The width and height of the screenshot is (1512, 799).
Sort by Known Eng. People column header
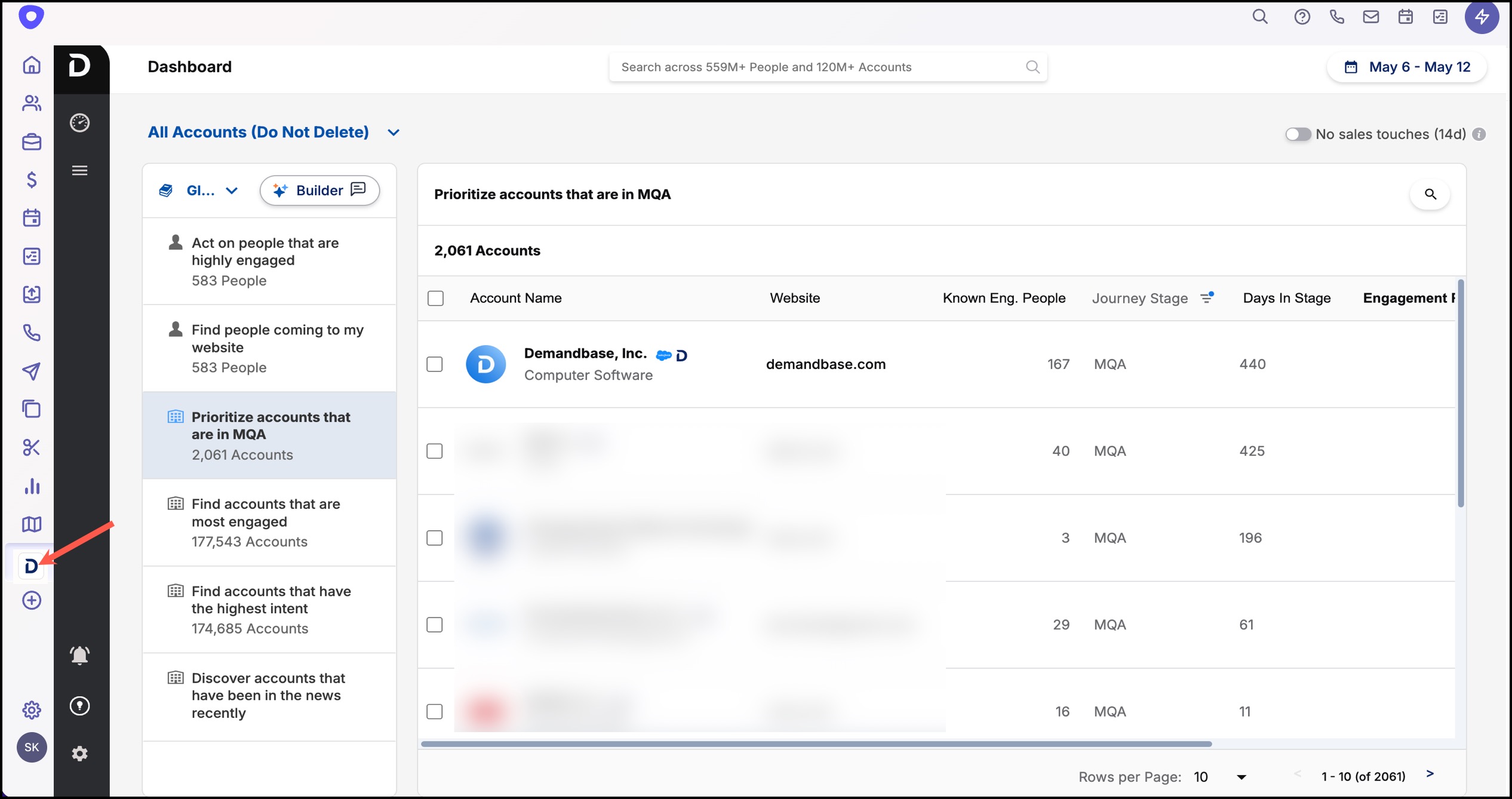pos(1004,298)
